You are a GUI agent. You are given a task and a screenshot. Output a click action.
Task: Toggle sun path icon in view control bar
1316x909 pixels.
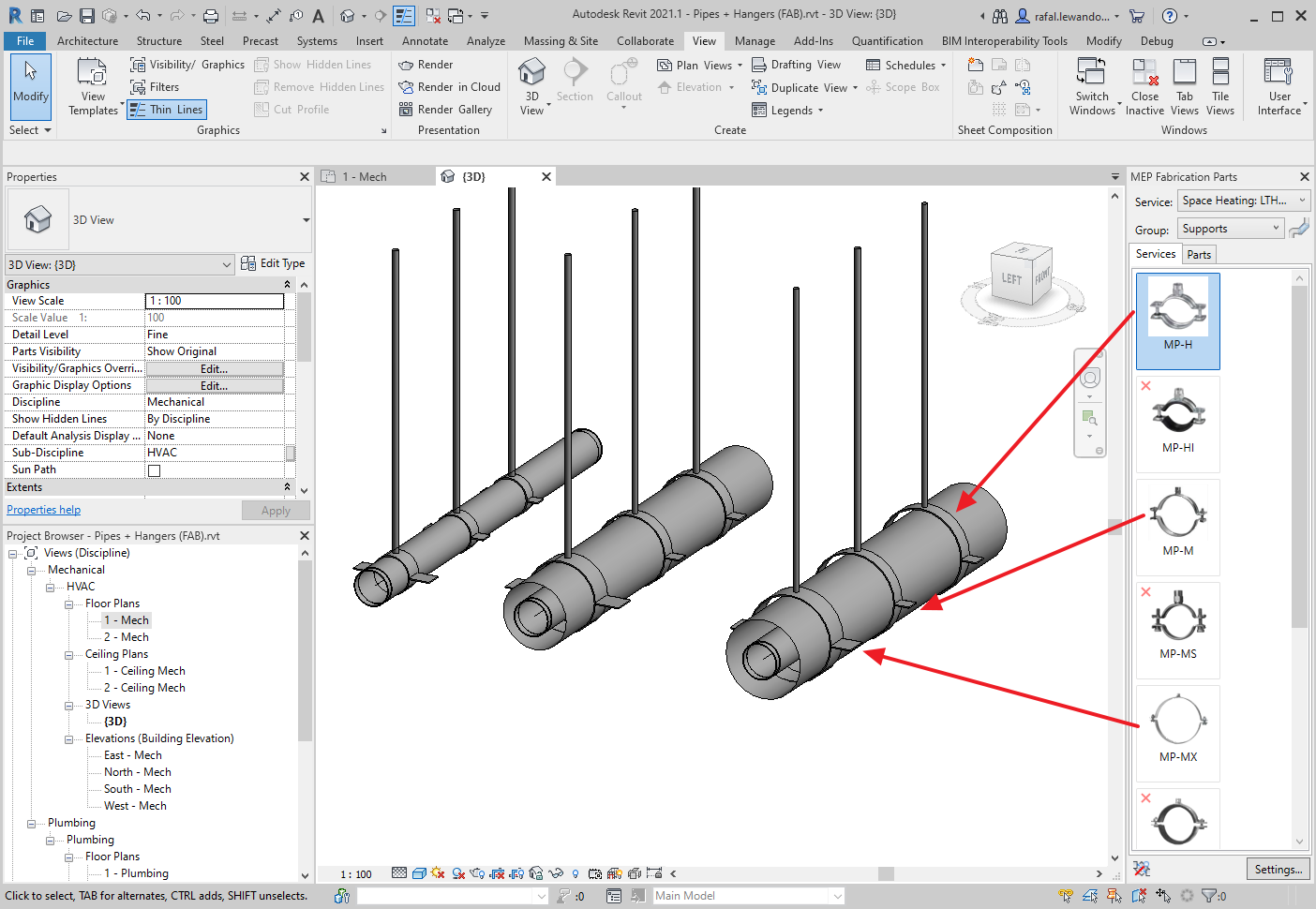click(438, 873)
